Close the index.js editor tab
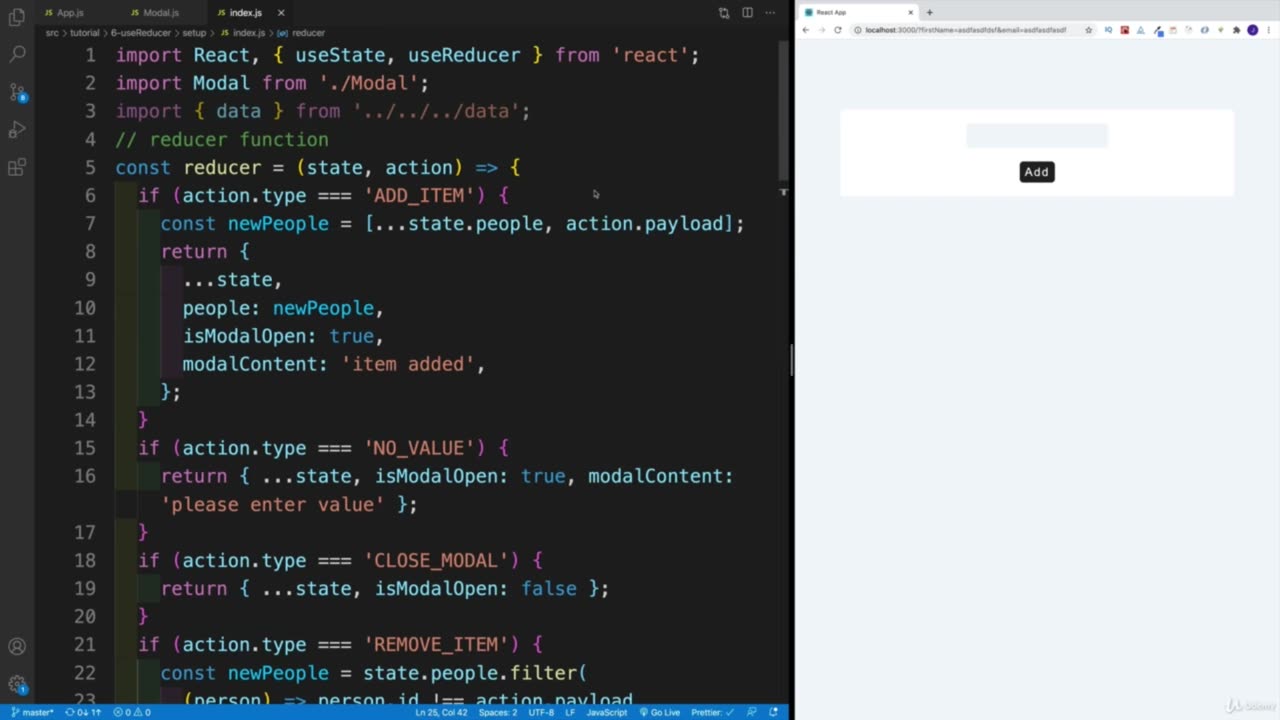 [x=281, y=13]
